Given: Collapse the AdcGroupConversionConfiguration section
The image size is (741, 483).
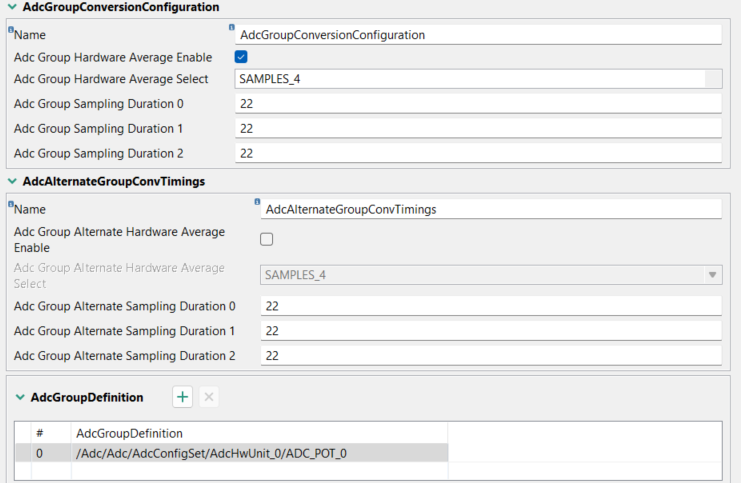Looking at the screenshot, I should coord(11,7).
